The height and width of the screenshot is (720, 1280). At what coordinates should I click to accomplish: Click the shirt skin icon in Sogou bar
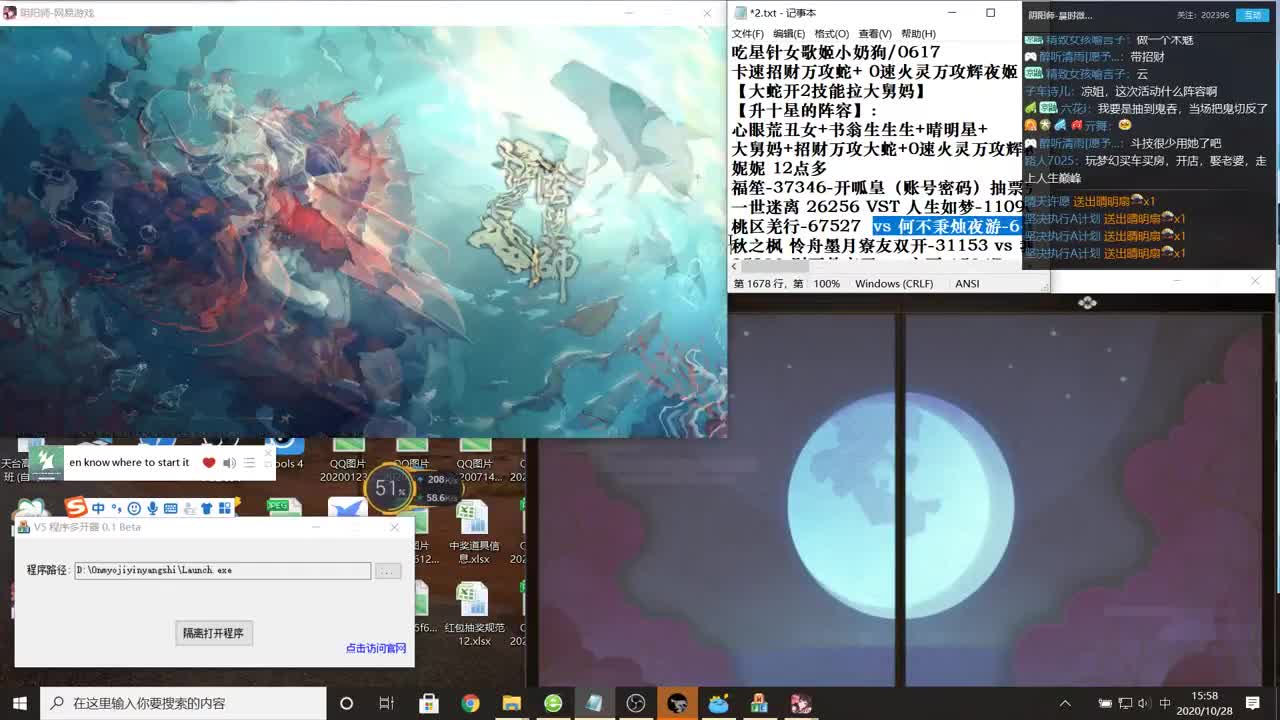click(206, 508)
